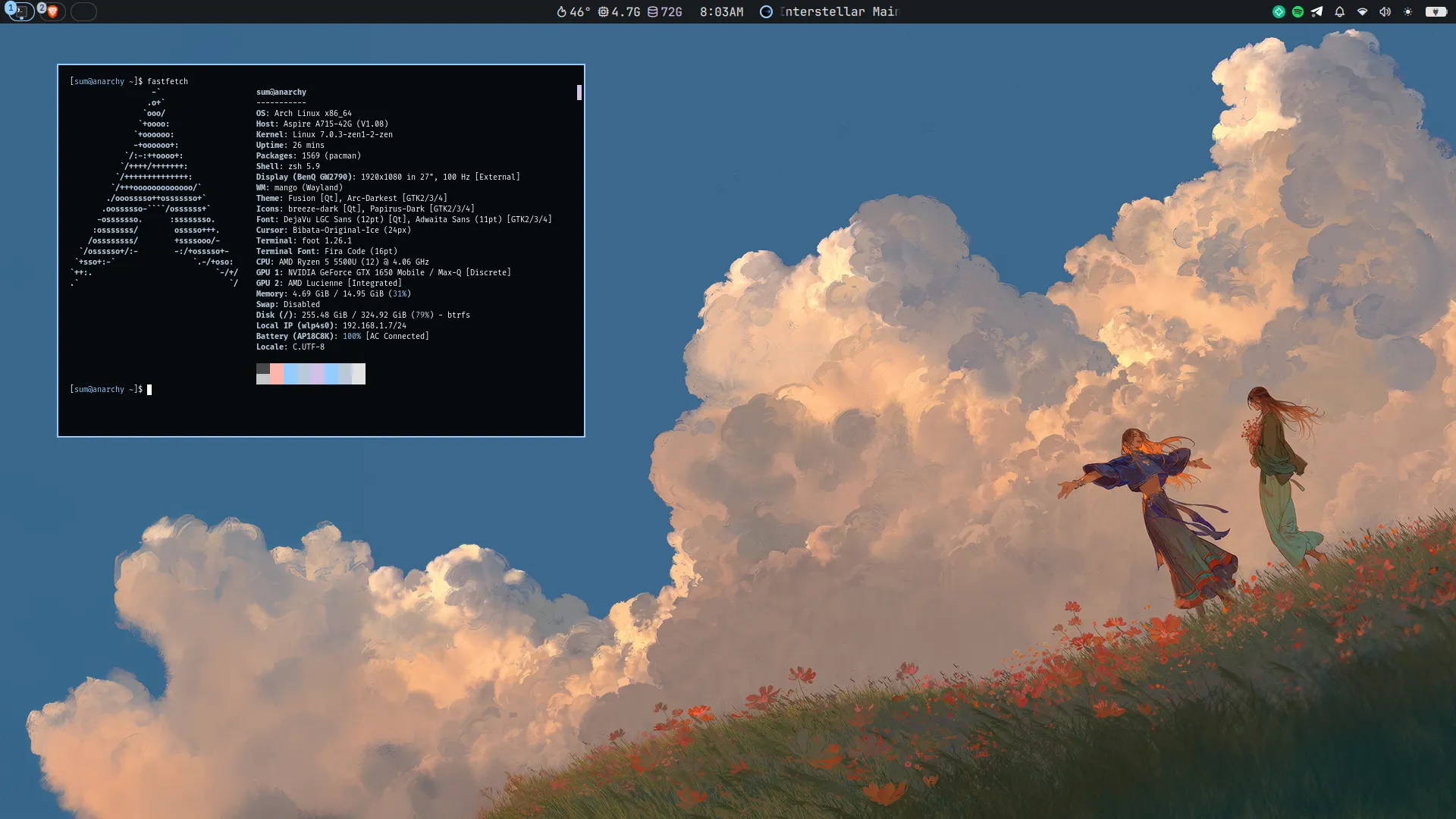Click the disk usage indicator 72G
The image size is (1456, 819).
pyautogui.click(x=665, y=11)
